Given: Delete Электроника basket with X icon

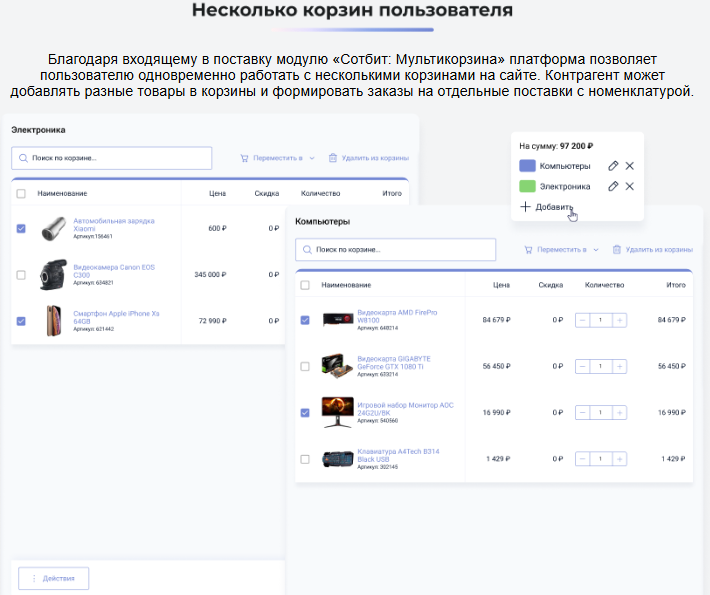Looking at the screenshot, I should [x=629, y=186].
